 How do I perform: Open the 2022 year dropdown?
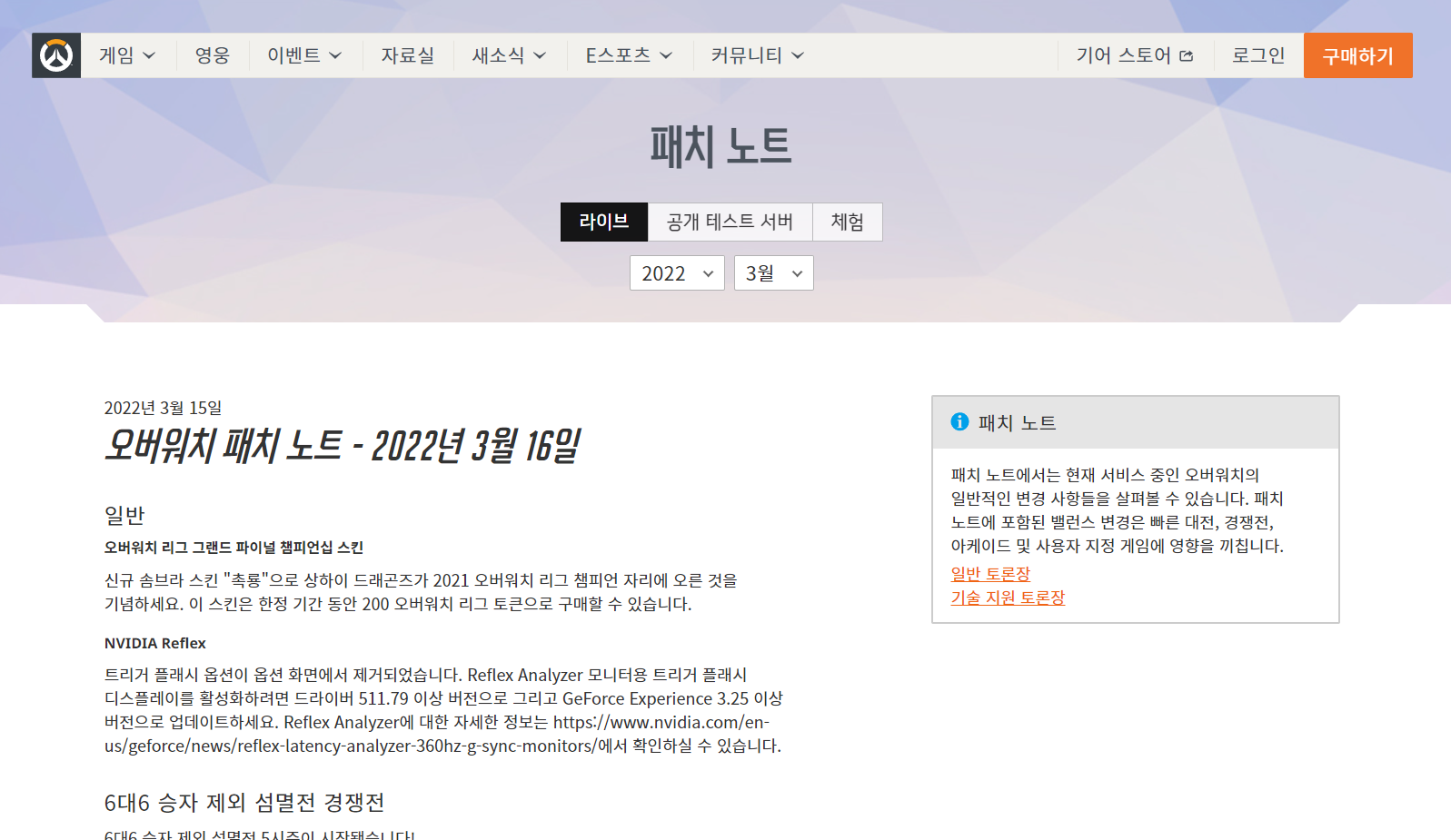pos(677,272)
